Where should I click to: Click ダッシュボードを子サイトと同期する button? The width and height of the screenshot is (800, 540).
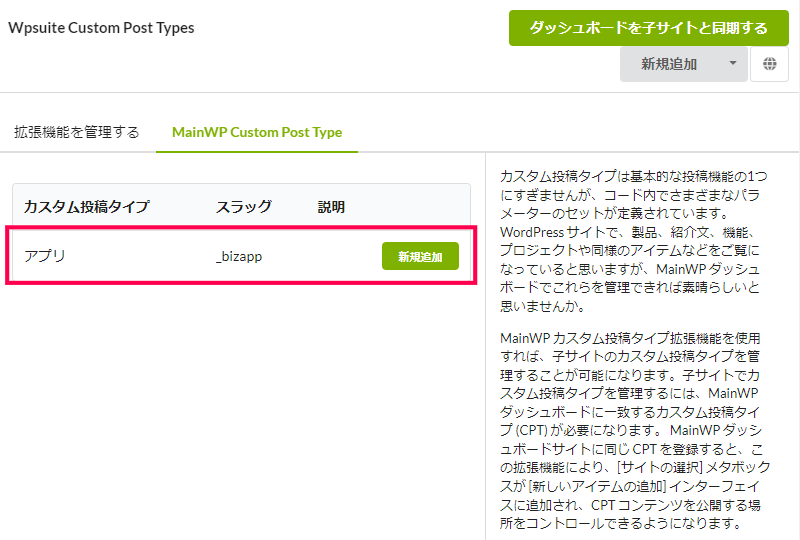coord(648,28)
